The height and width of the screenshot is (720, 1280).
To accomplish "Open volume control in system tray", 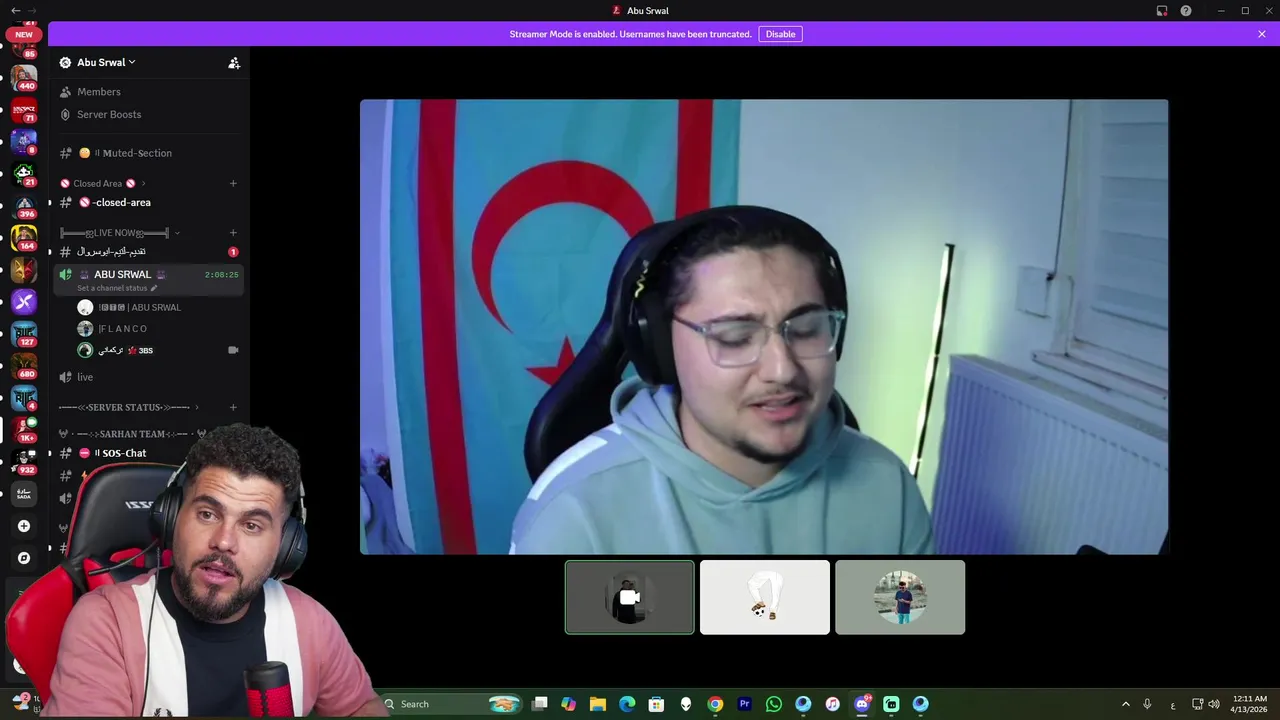I will pyautogui.click(x=1214, y=704).
